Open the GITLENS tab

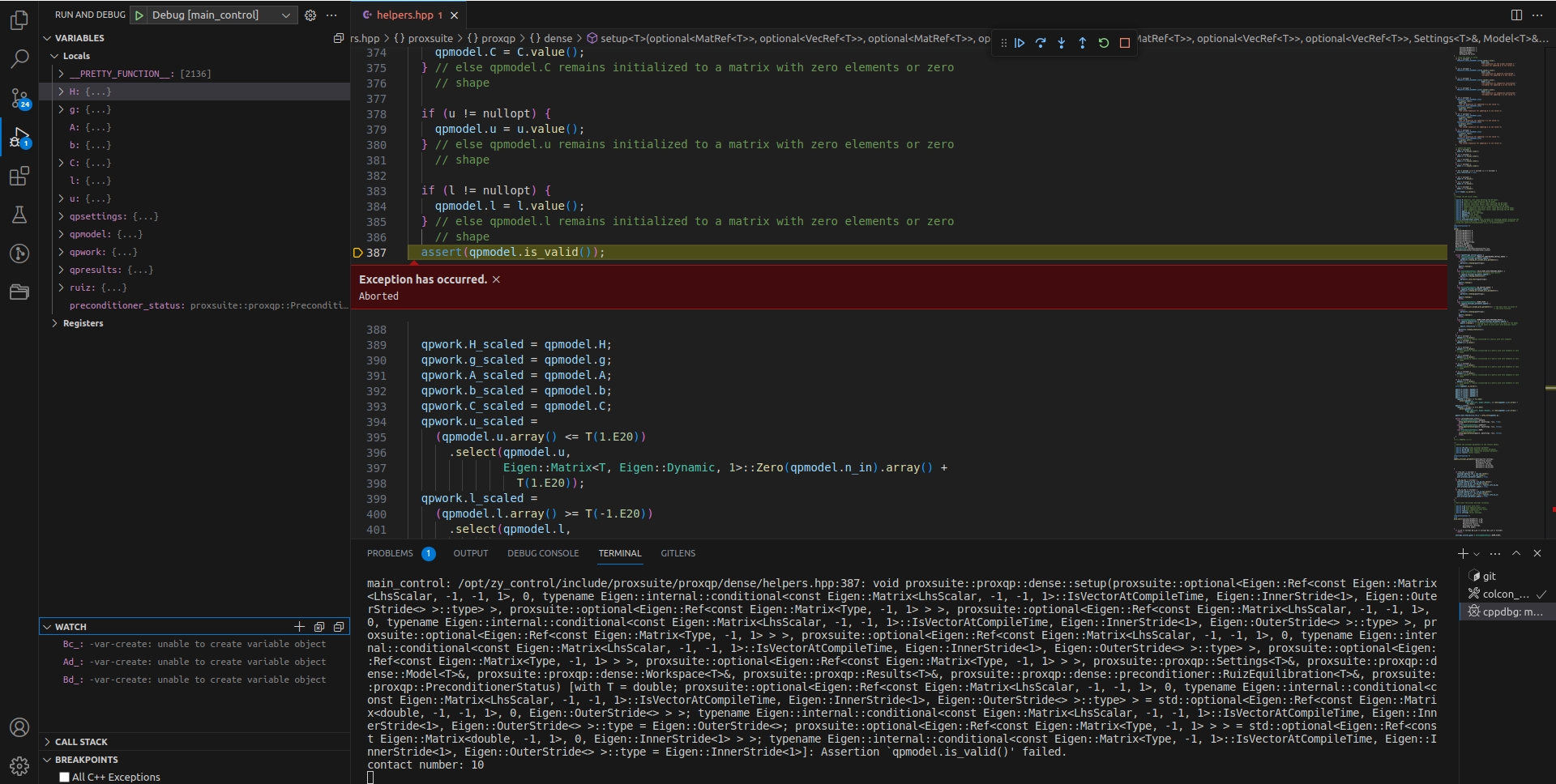(678, 553)
